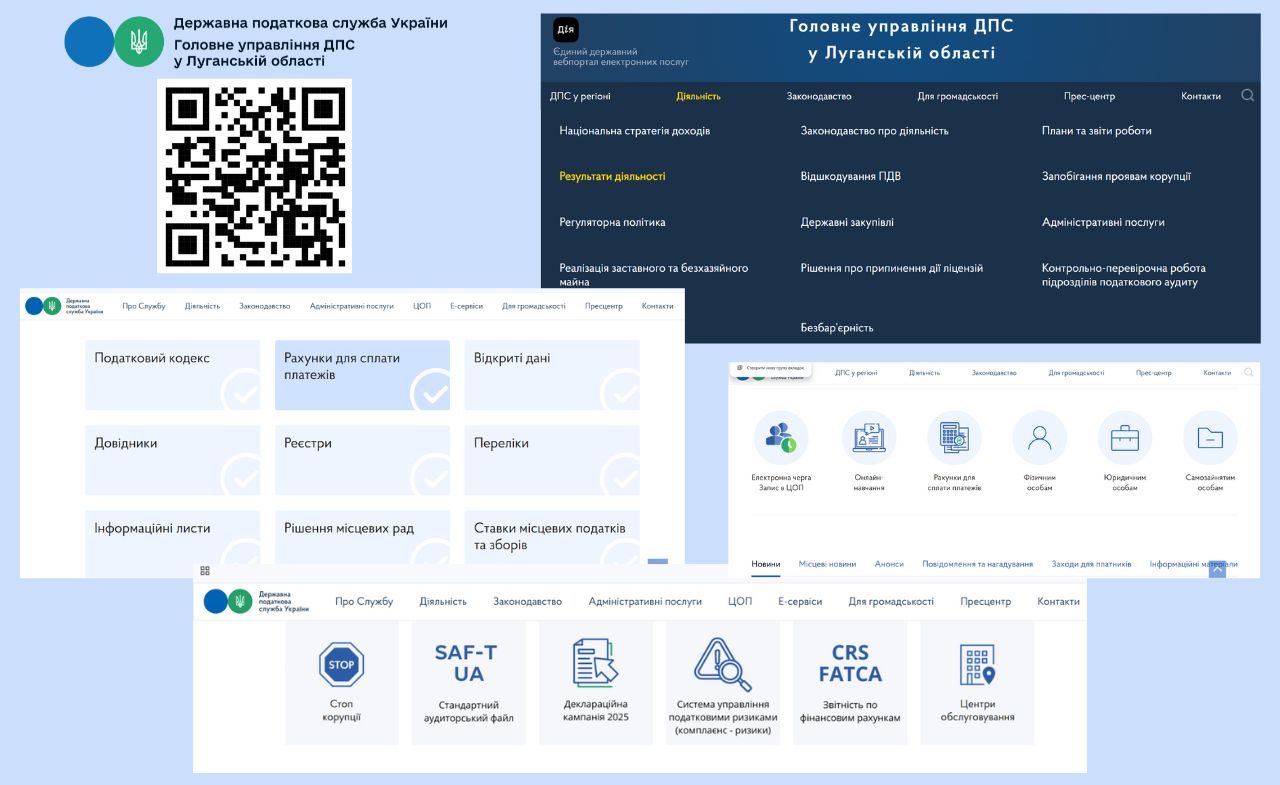This screenshot has width=1280, height=785.
Task: Click the tax service logo in bottom window
Action: point(256,601)
